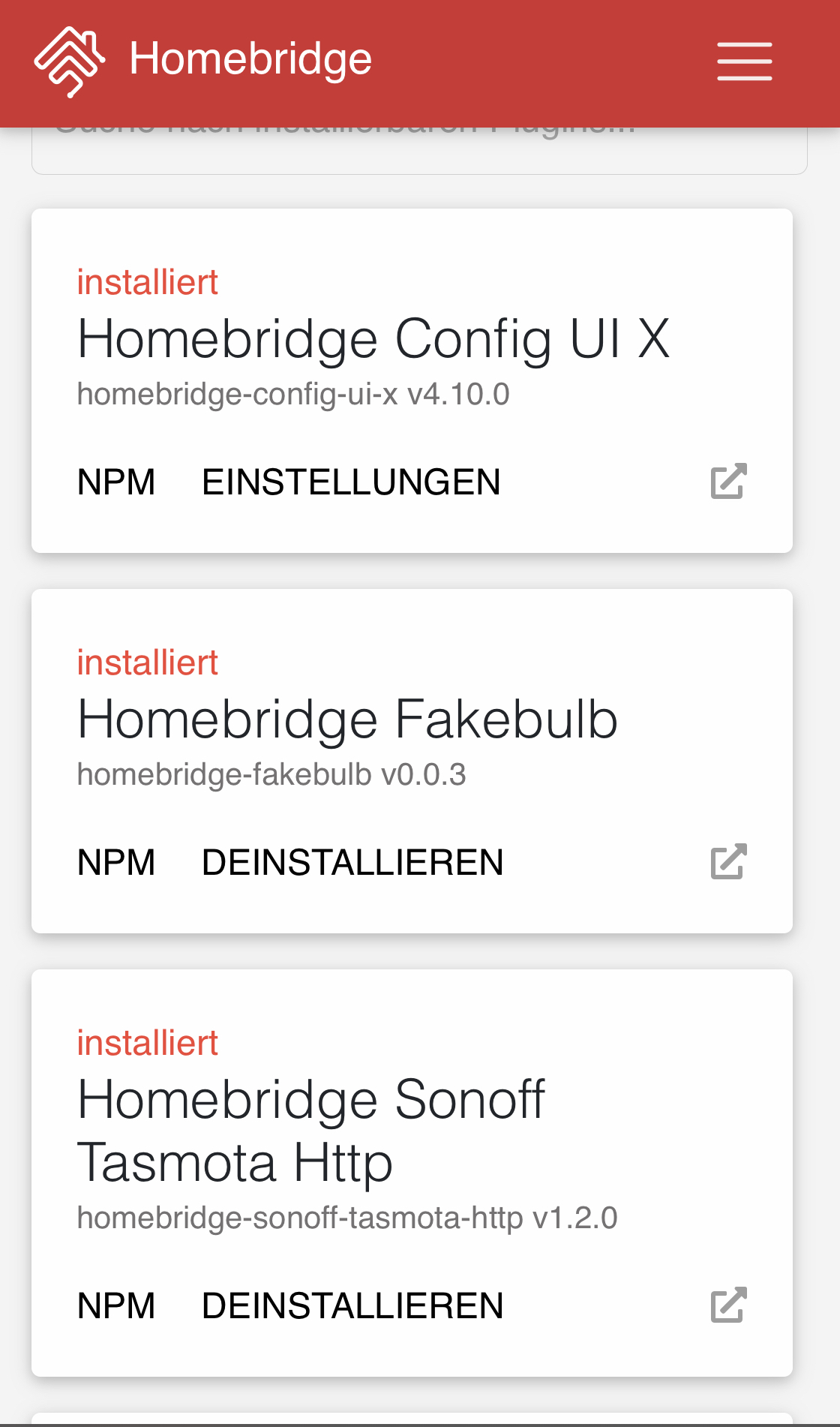Select the Homebridge Fakebulb card title

click(347, 720)
